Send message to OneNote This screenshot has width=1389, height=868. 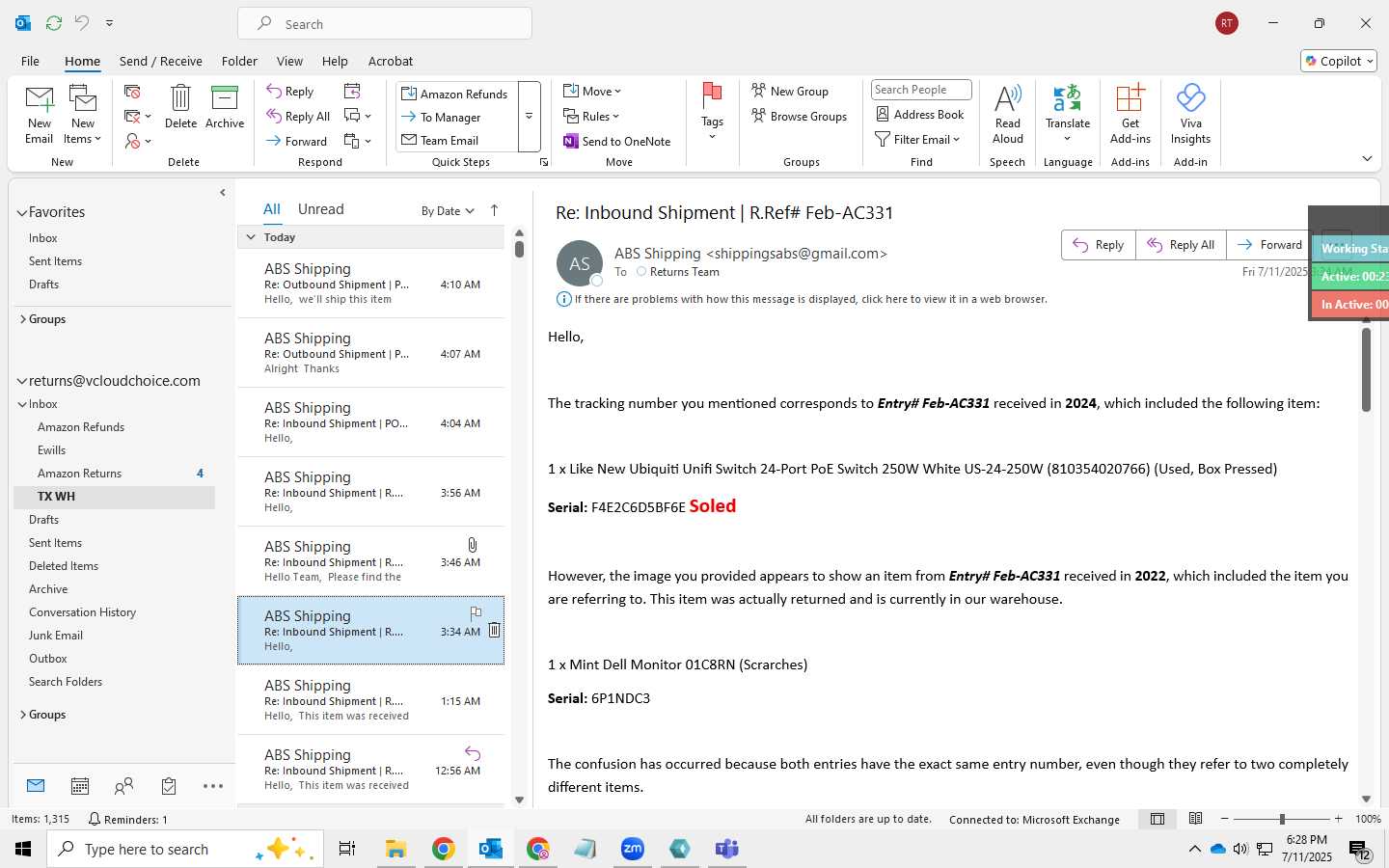click(x=617, y=141)
